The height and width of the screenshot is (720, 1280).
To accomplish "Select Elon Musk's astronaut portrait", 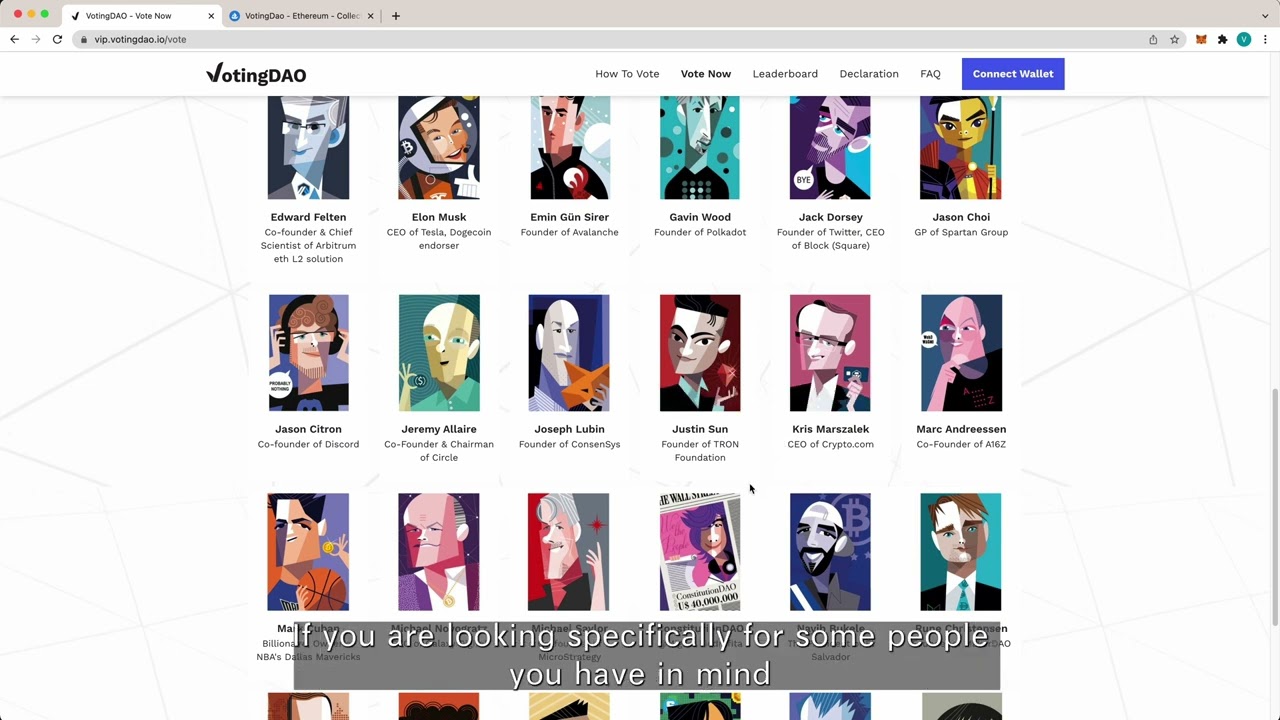I will [439, 148].
